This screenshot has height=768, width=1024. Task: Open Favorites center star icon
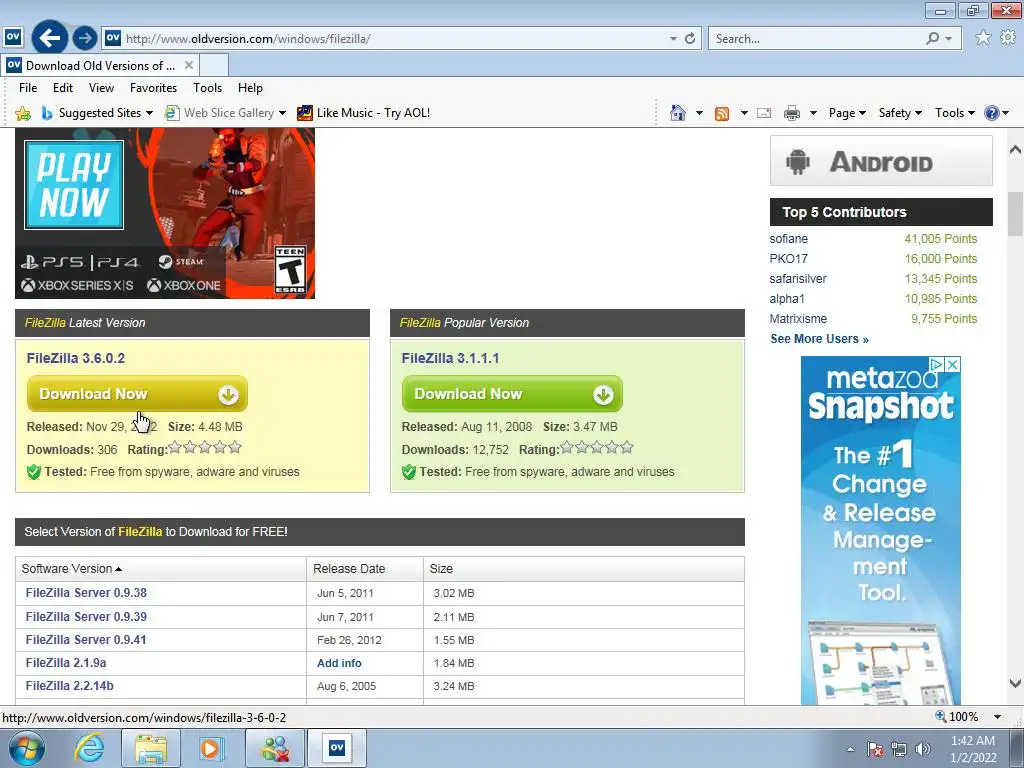point(983,38)
